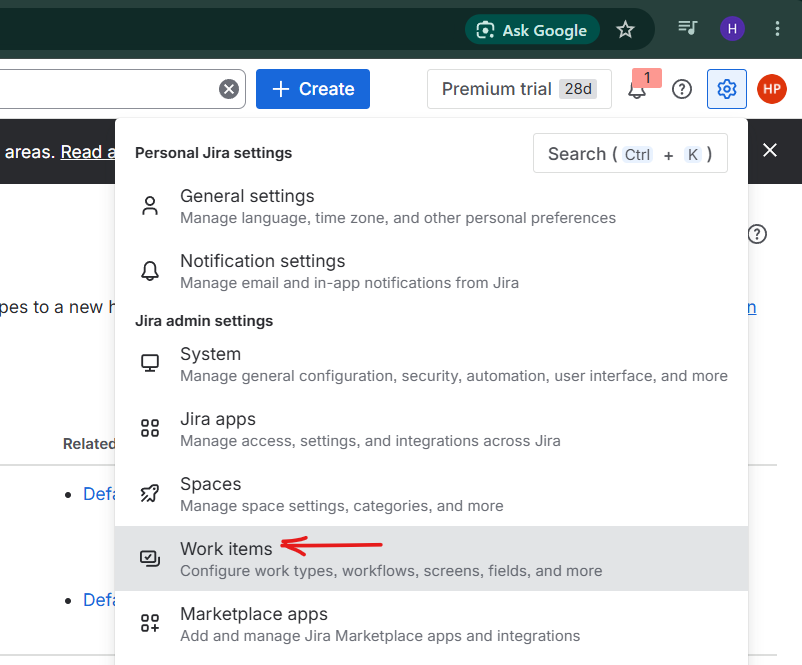
Task: Open the Chrome media controls icon
Action: (688, 28)
